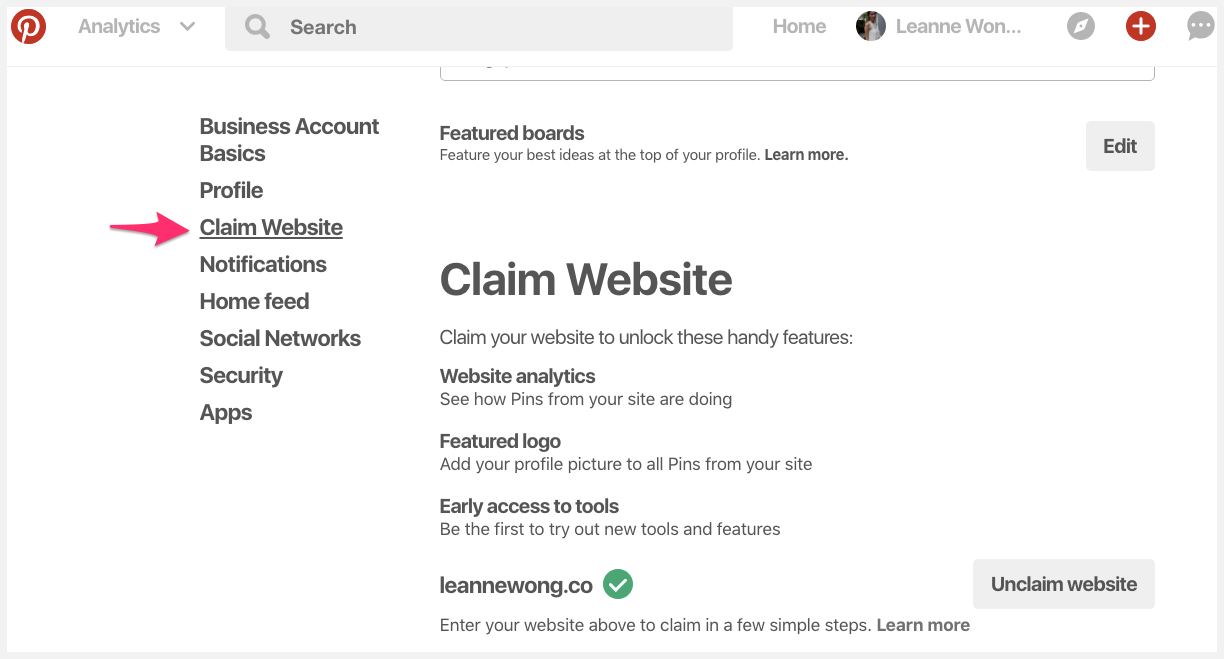Open the Analytics dropdown
1224x659 pixels.
point(135,26)
